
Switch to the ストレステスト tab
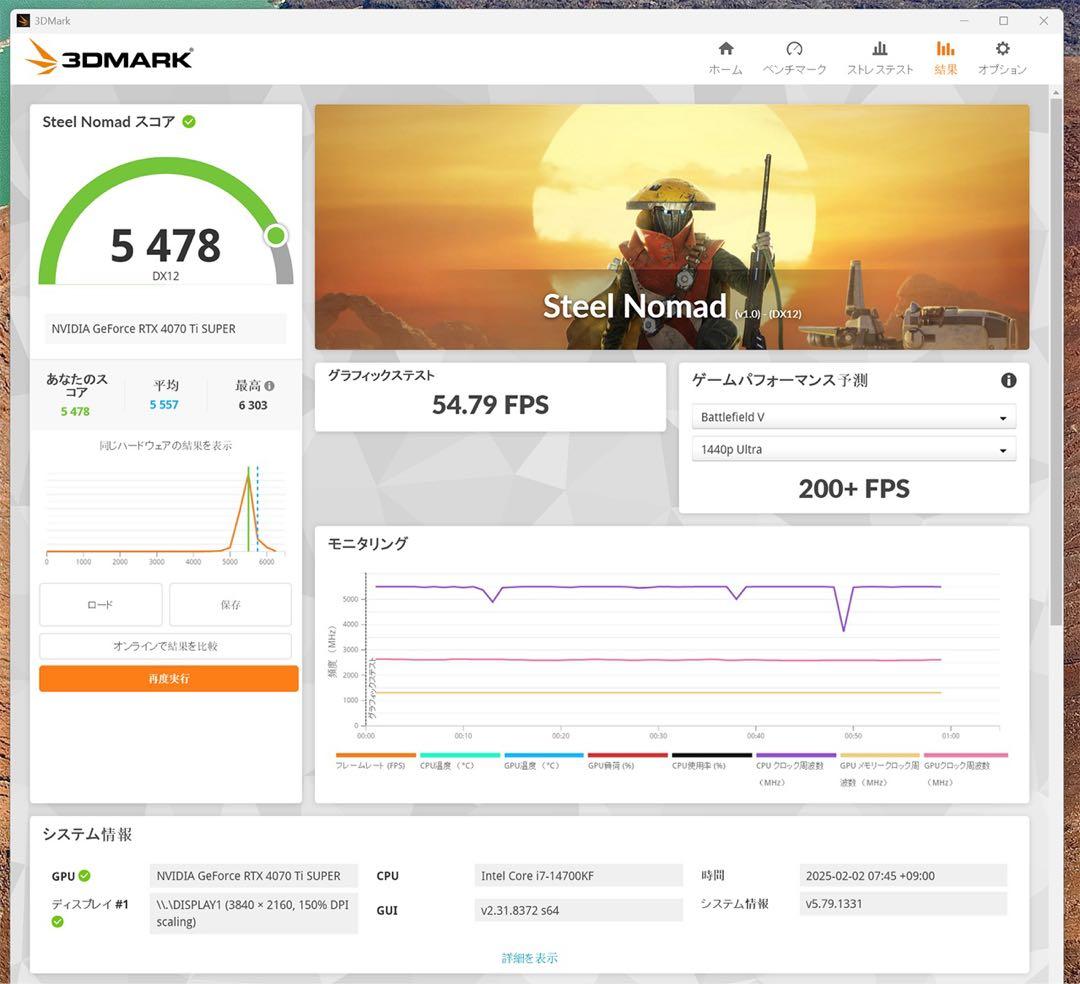pos(880,55)
